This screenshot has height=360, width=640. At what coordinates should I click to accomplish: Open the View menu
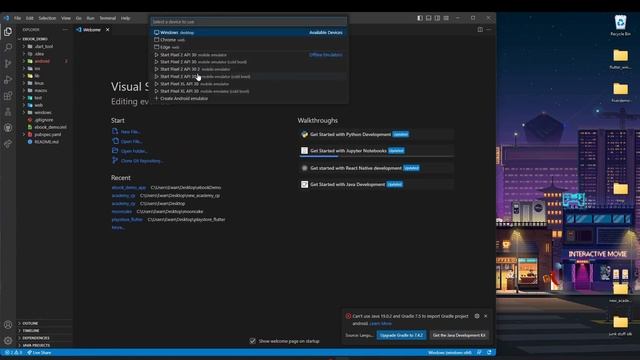(x=66, y=18)
